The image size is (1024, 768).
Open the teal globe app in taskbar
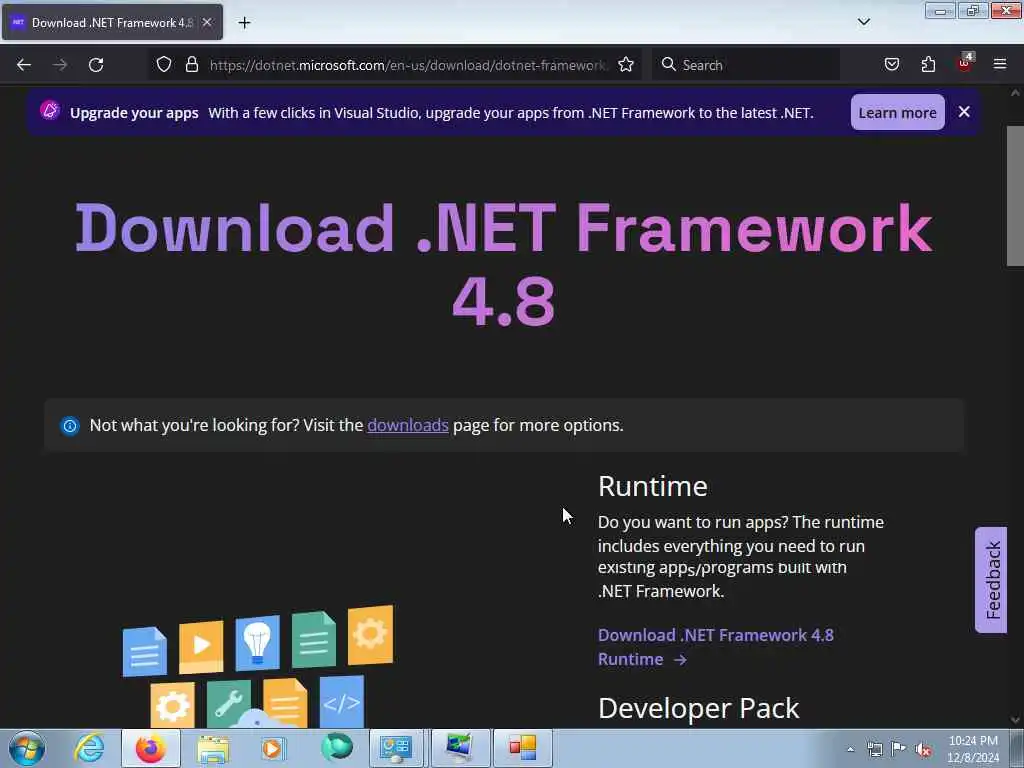tap(336, 748)
